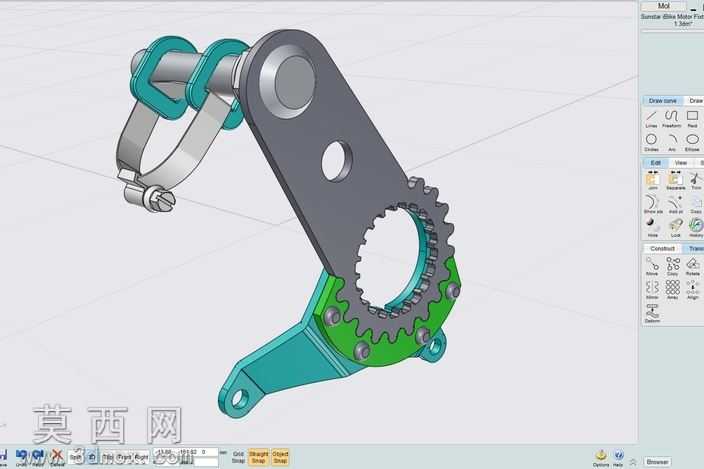The height and width of the screenshot is (469, 704).
Task: Click the Lock objects tool
Action: (675, 228)
